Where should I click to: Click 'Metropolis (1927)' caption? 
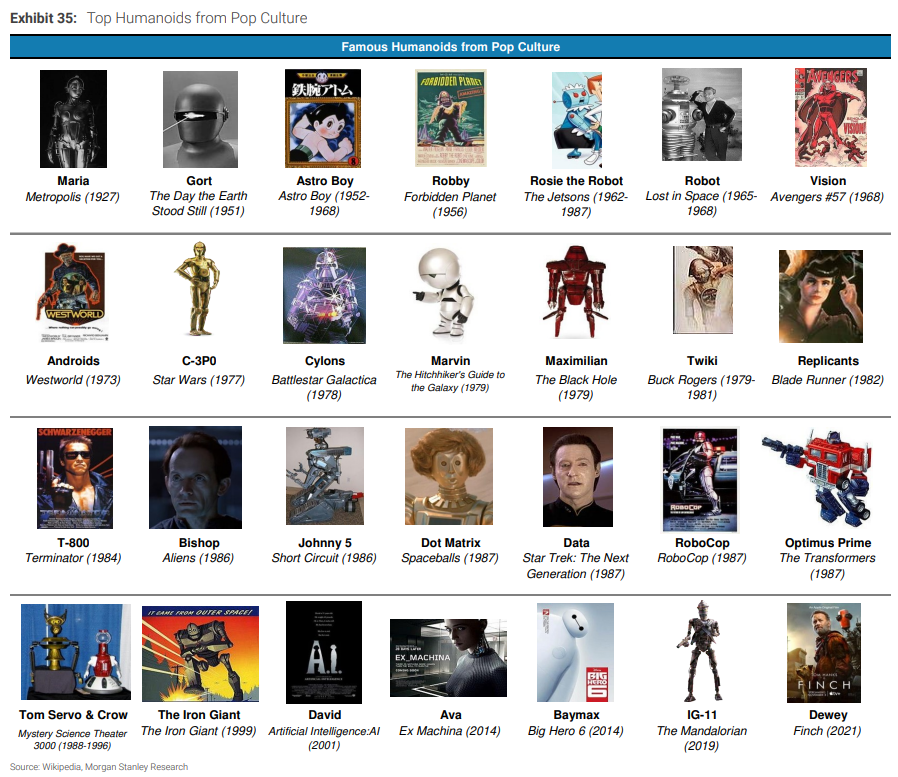pos(73,197)
